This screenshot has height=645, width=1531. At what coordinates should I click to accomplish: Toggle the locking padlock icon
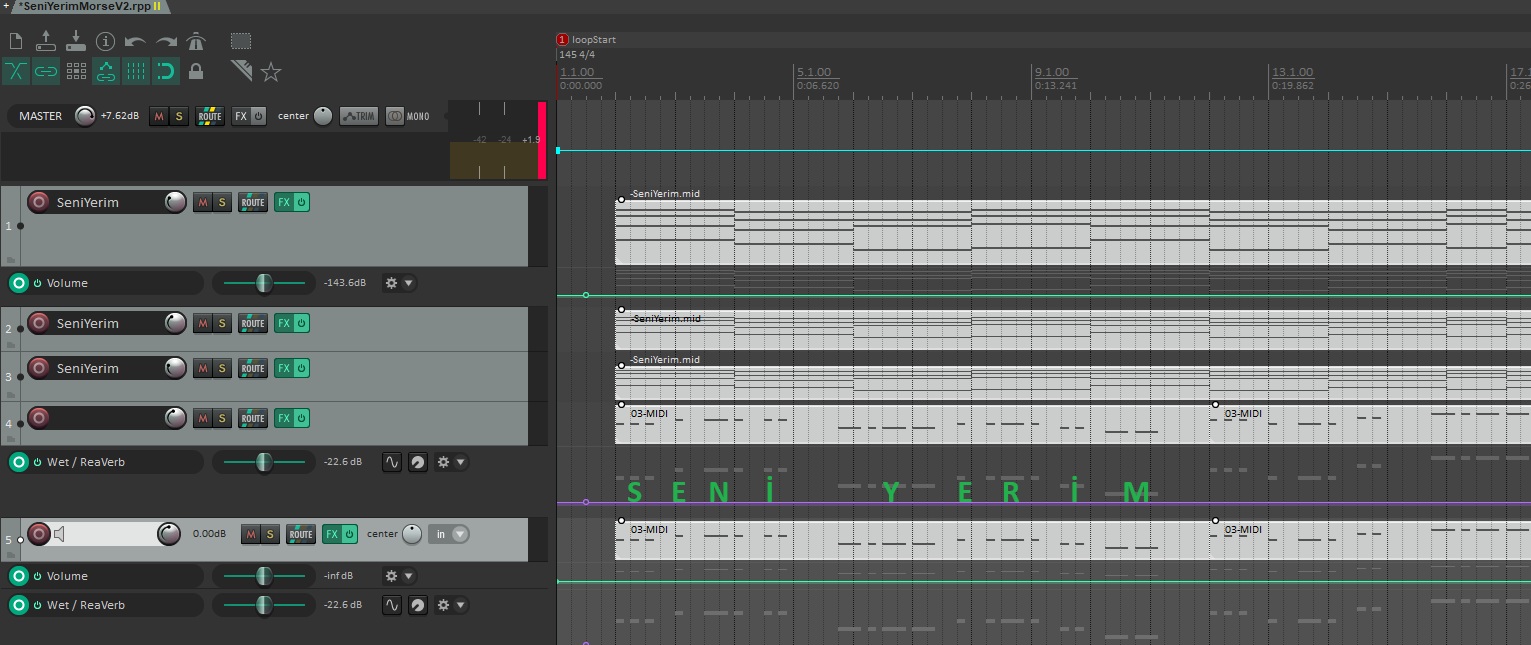click(196, 71)
